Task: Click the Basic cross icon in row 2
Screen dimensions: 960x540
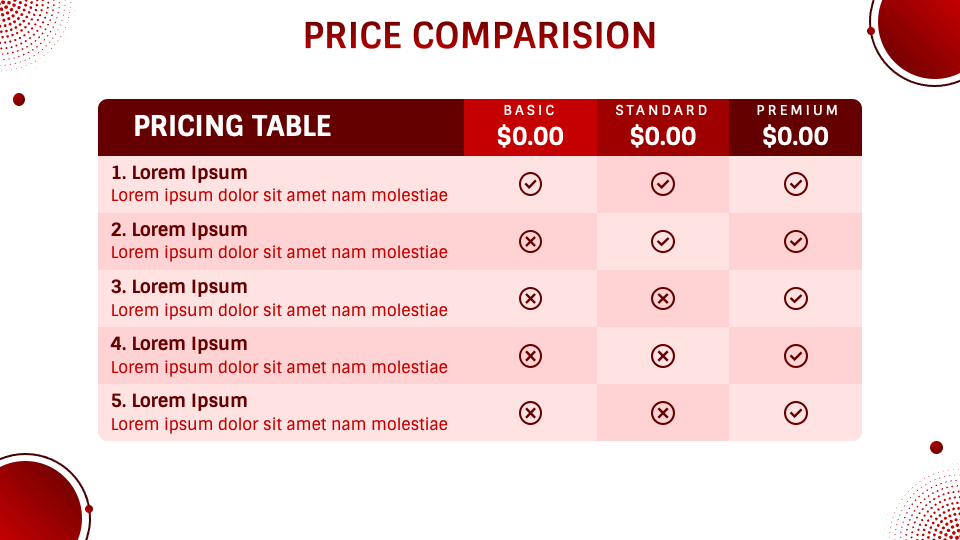Action: pos(531,241)
